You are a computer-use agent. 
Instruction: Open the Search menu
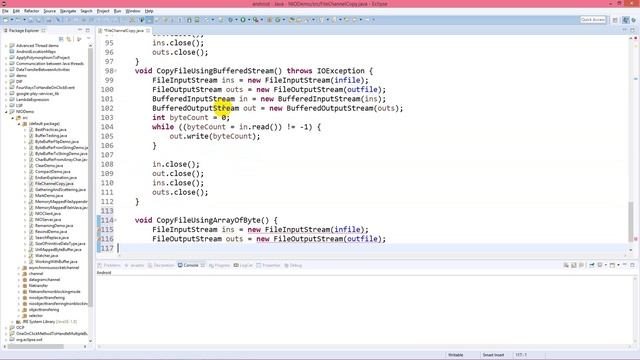click(x=86, y=11)
